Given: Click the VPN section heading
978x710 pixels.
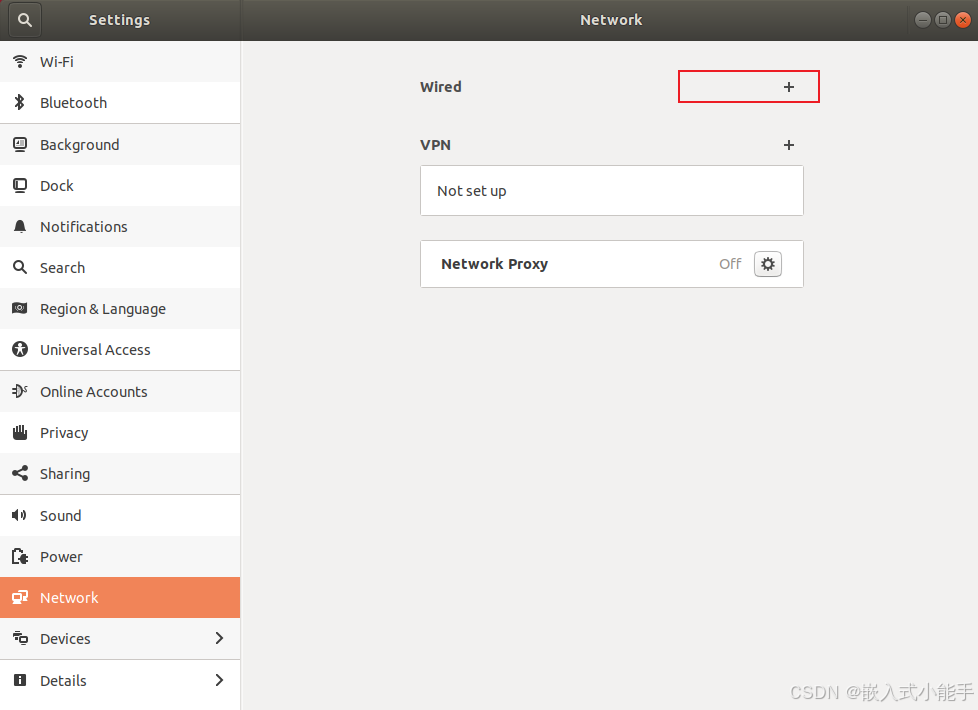Looking at the screenshot, I should click(435, 145).
